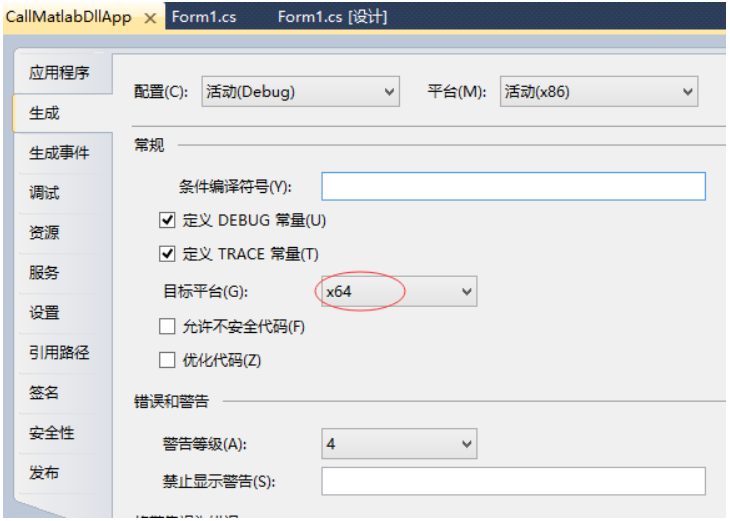Open the 警告等级 dropdown

pyautogui.click(x=399, y=444)
